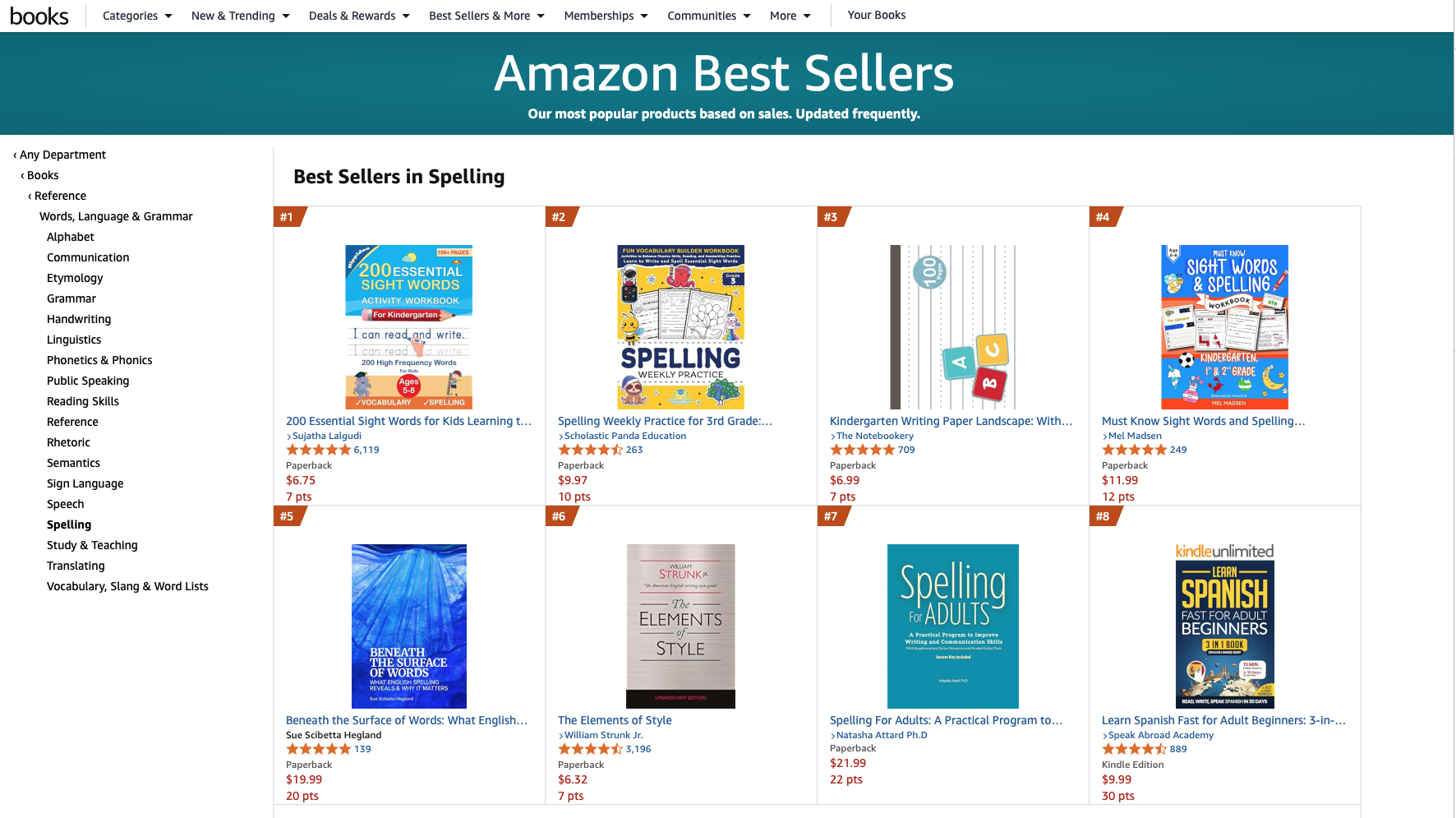Go to Your Books
1456x818 pixels.
click(876, 15)
